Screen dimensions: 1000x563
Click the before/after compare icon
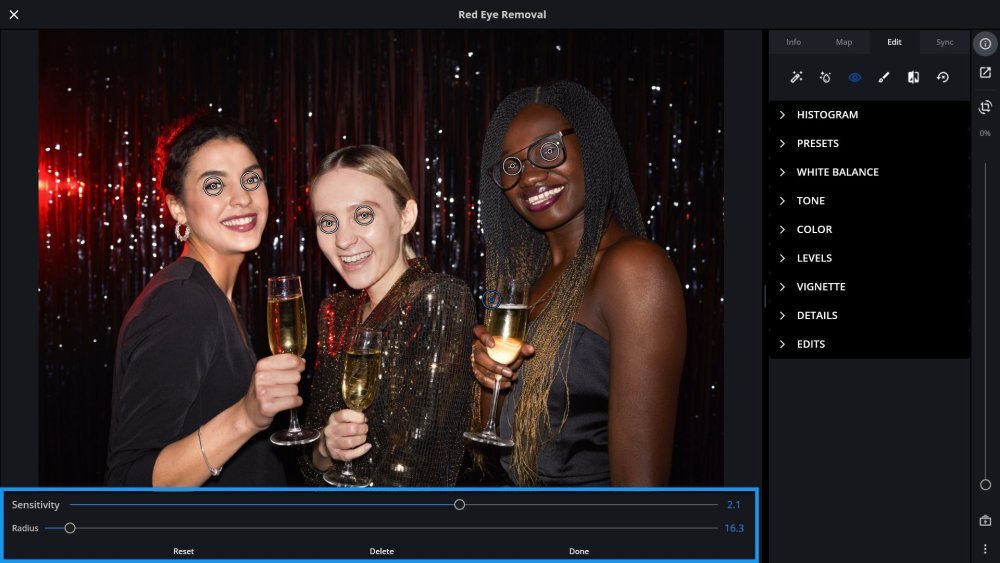tap(913, 77)
